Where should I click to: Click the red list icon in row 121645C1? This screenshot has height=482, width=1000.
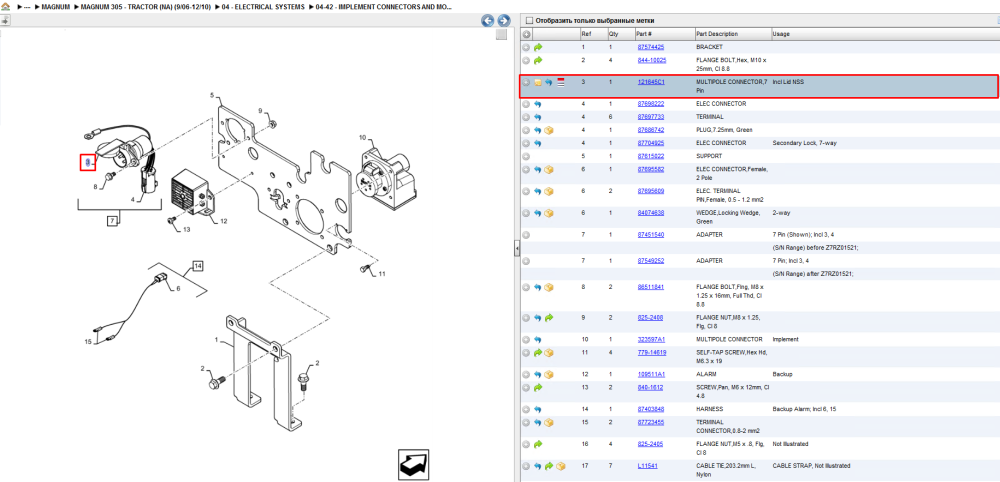[561, 82]
